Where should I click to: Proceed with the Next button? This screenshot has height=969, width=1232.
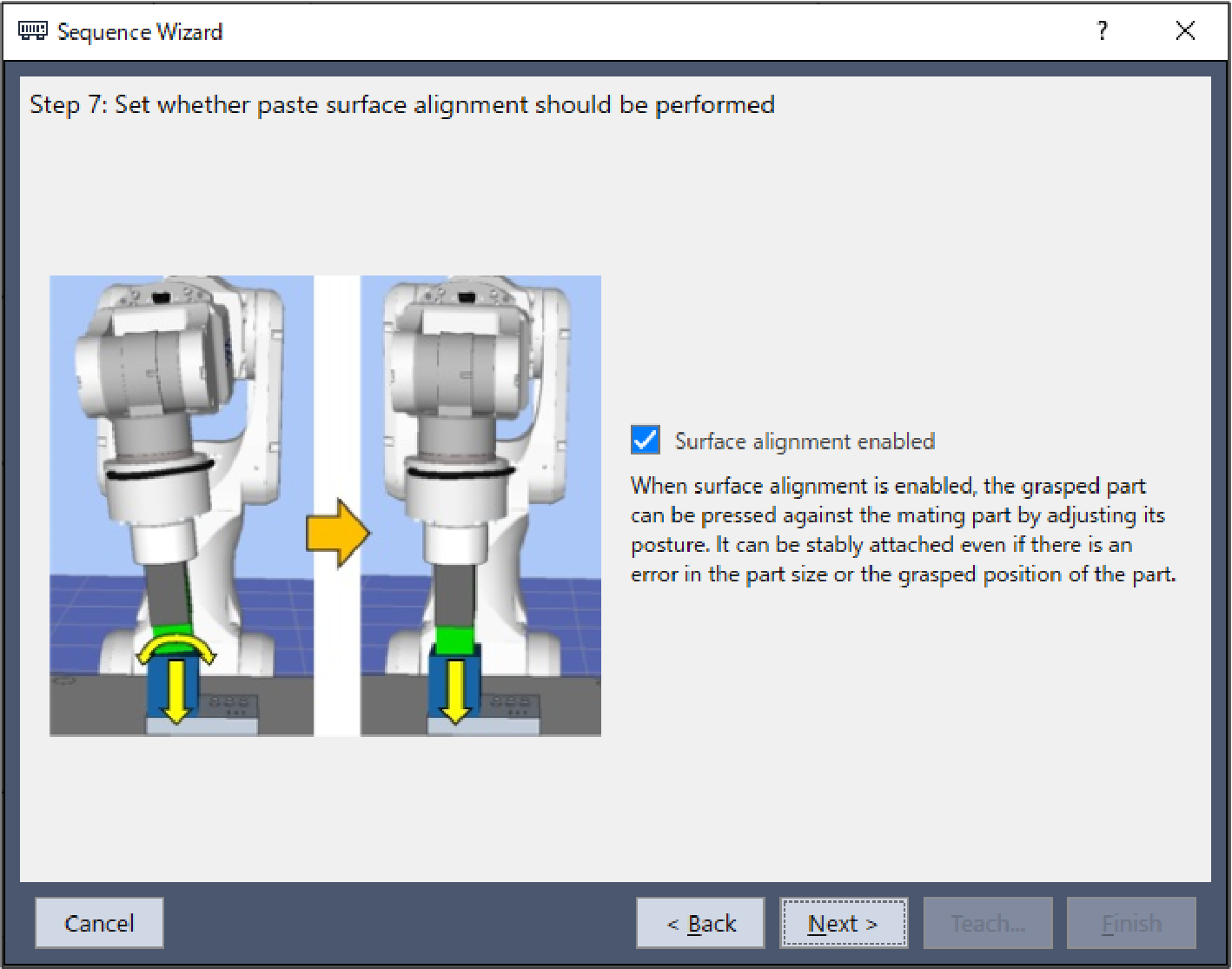click(x=843, y=923)
